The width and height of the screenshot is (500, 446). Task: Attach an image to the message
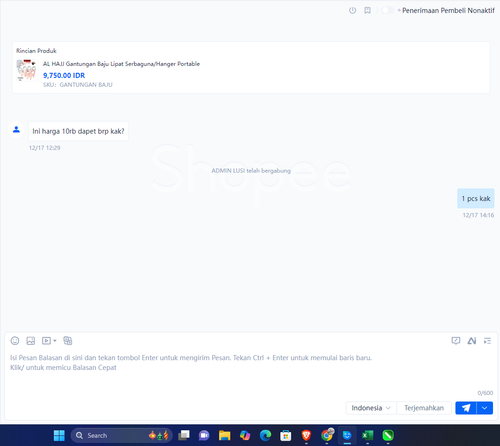[x=31, y=341]
